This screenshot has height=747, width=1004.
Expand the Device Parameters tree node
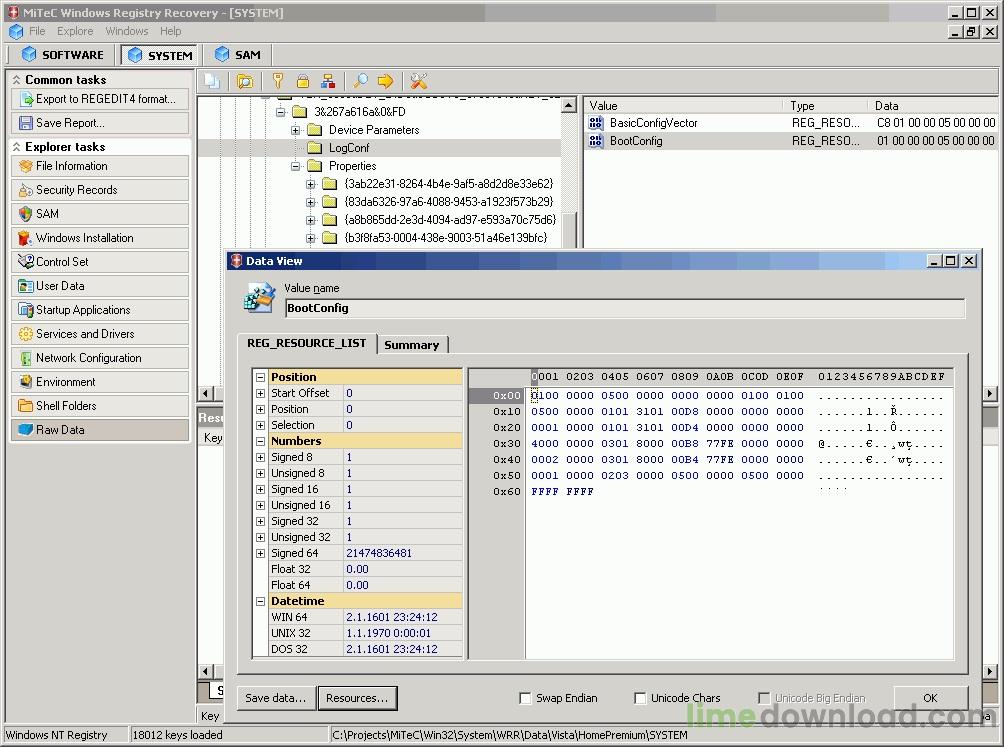(295, 130)
